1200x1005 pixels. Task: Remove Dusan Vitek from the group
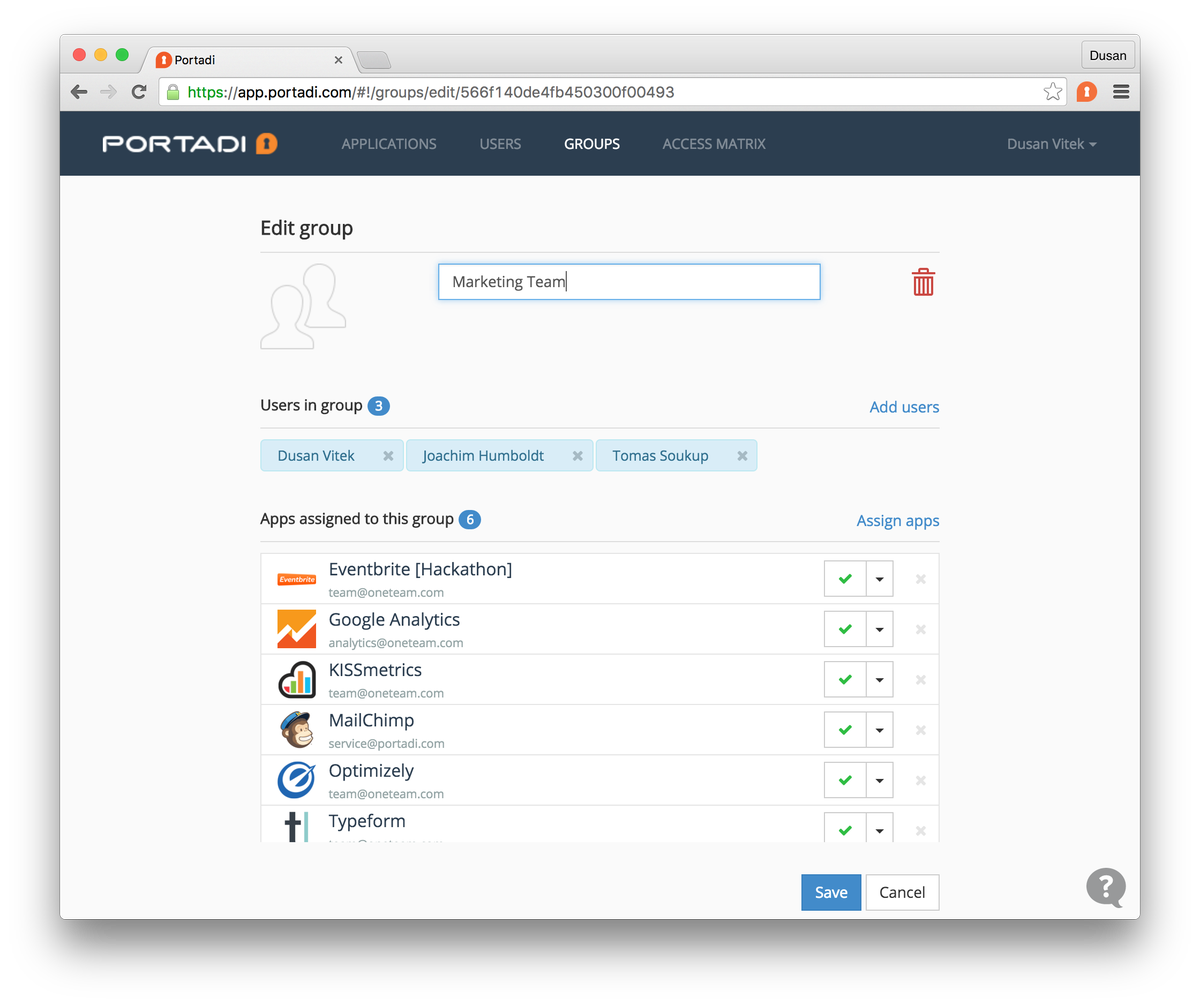point(388,456)
